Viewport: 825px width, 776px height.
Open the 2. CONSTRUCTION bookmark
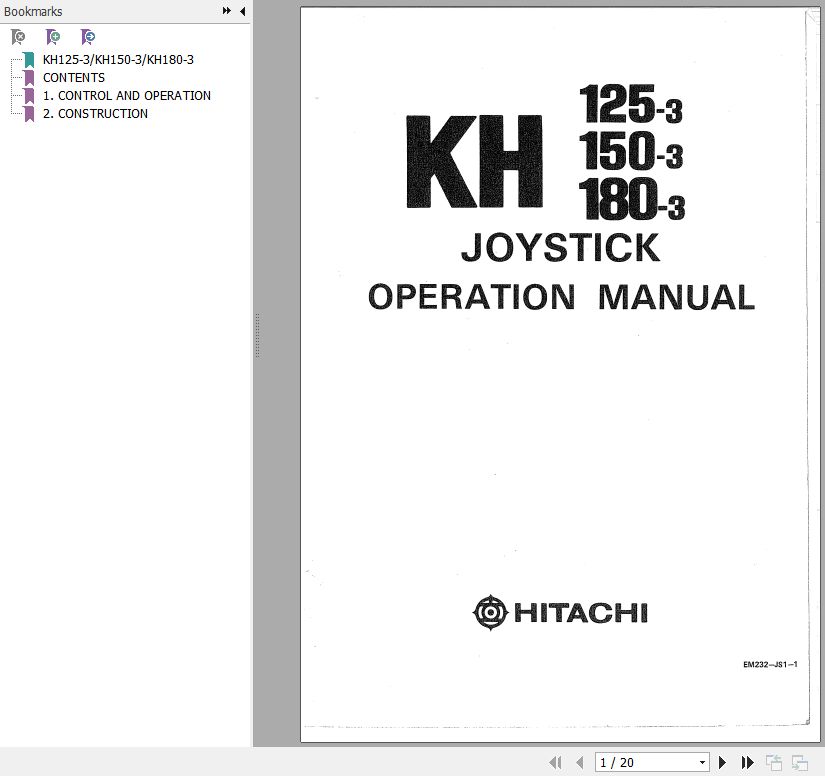[x=95, y=113]
